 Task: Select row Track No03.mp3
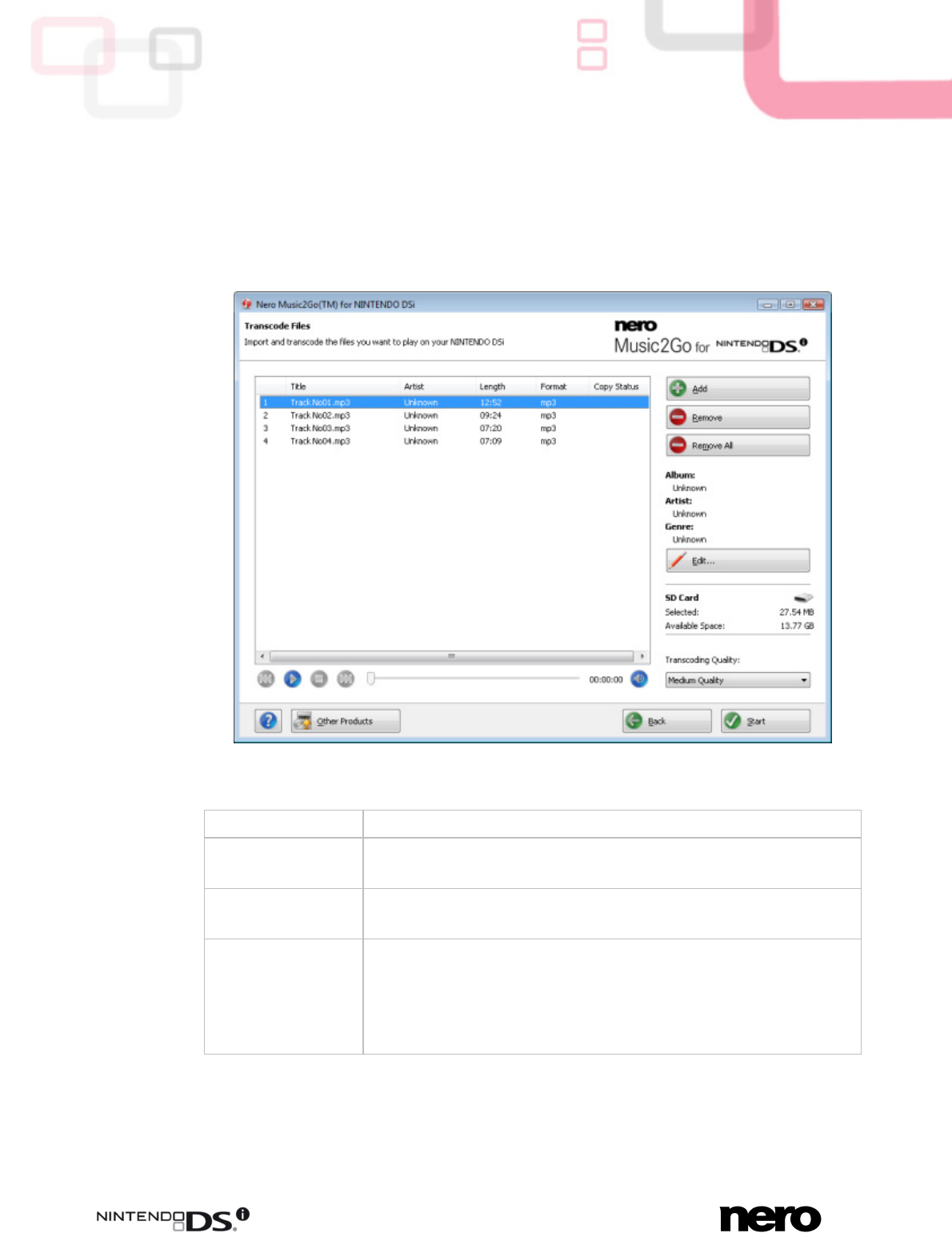(x=454, y=428)
